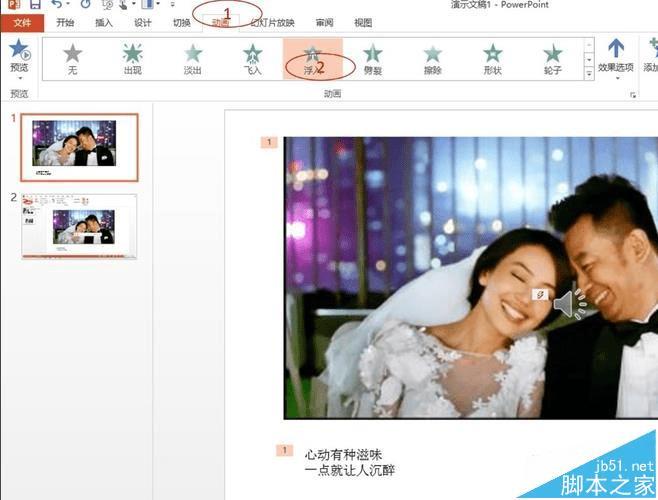Open customize quick access toolbar menu
The width and height of the screenshot is (658, 500).
(x=172, y=4)
